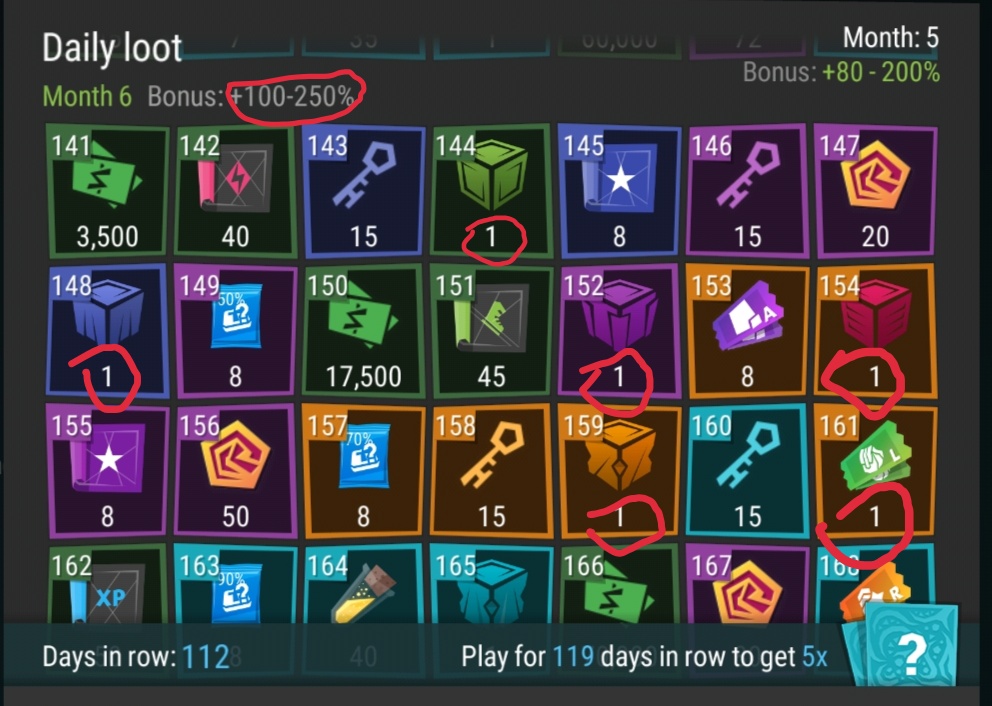This screenshot has height=706, width=992.
Task: Tap the day 155 purple star blueprint
Action: coord(108,471)
